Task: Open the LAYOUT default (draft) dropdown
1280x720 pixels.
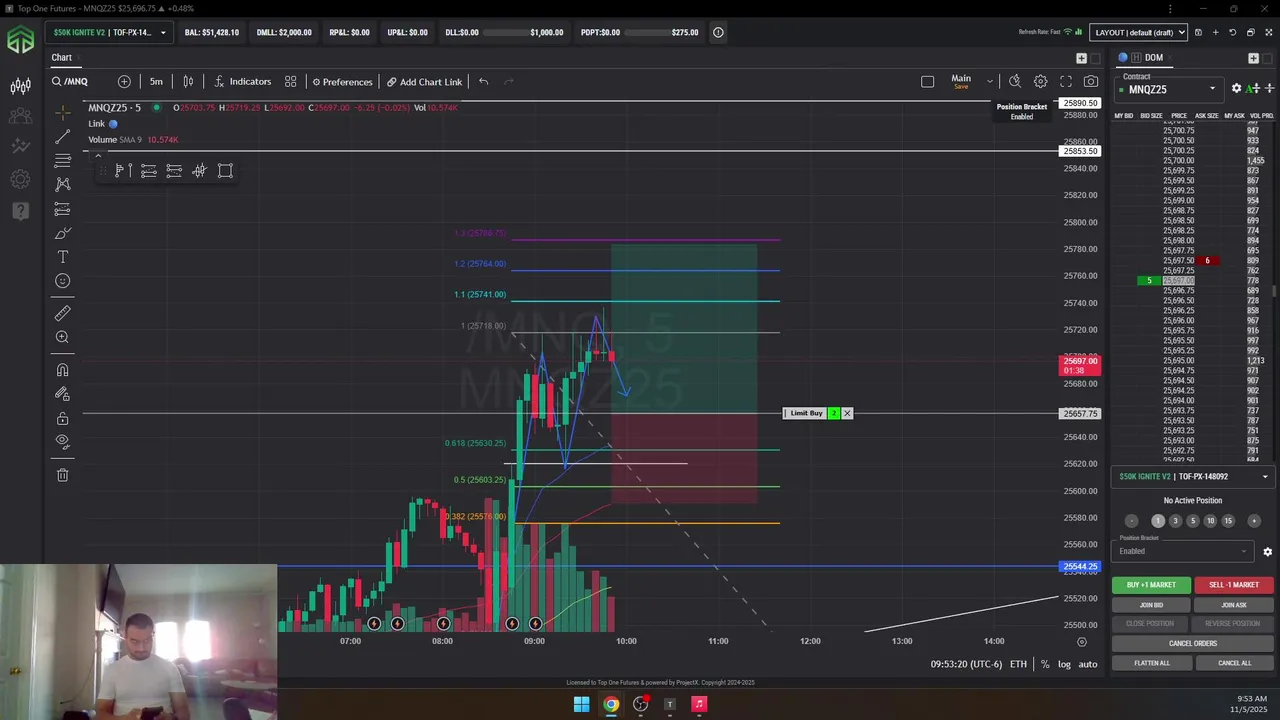Action: pos(1138,32)
